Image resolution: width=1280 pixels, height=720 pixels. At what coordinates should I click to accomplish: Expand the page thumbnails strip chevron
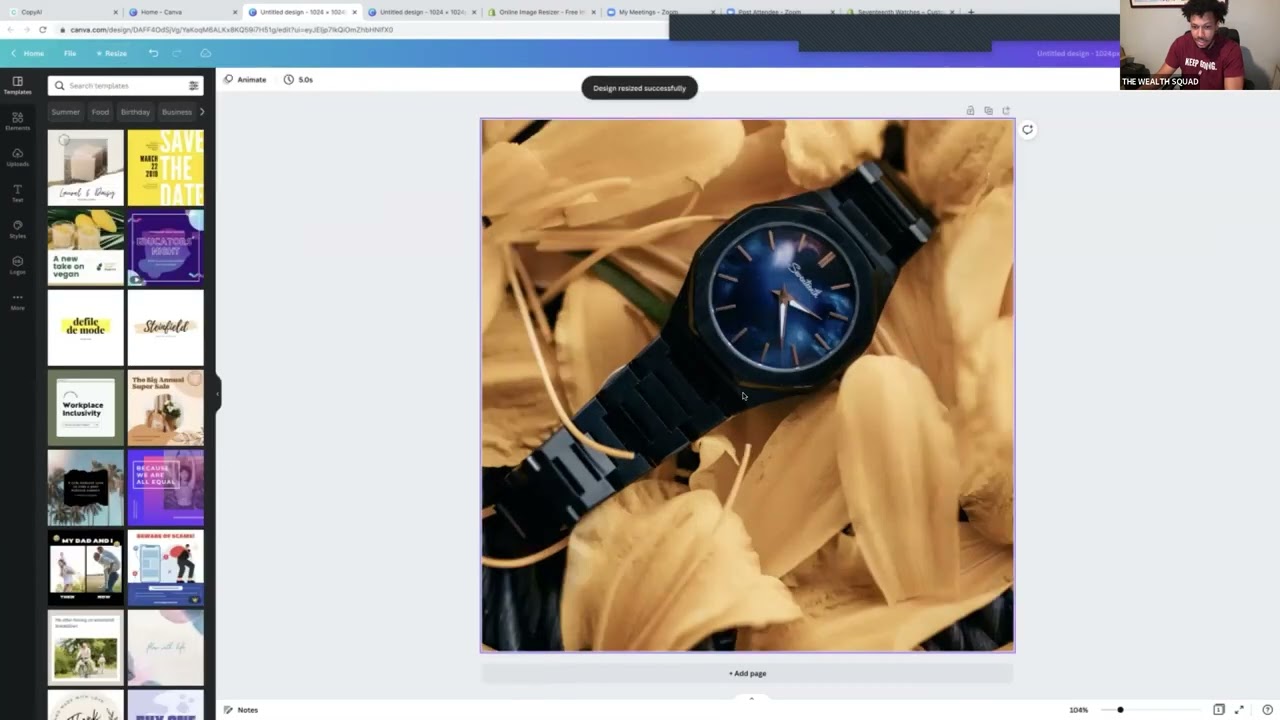751,697
